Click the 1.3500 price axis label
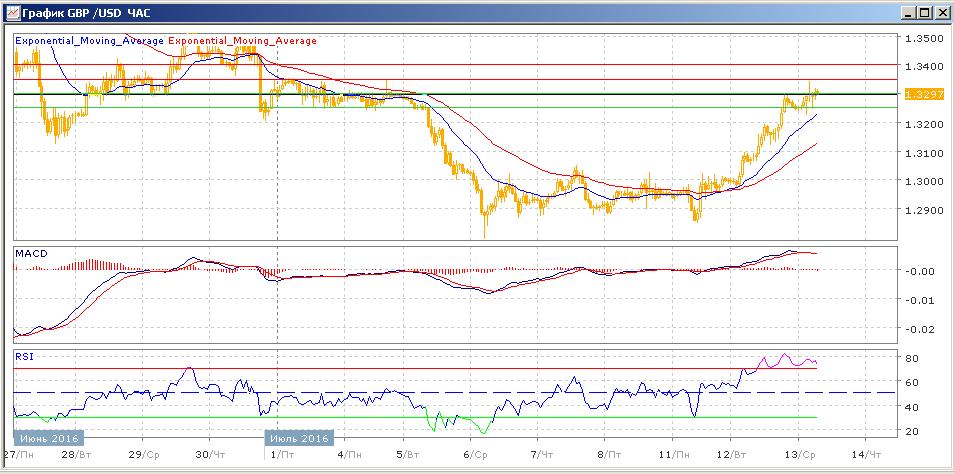The width and height of the screenshot is (954, 474). pos(920,38)
